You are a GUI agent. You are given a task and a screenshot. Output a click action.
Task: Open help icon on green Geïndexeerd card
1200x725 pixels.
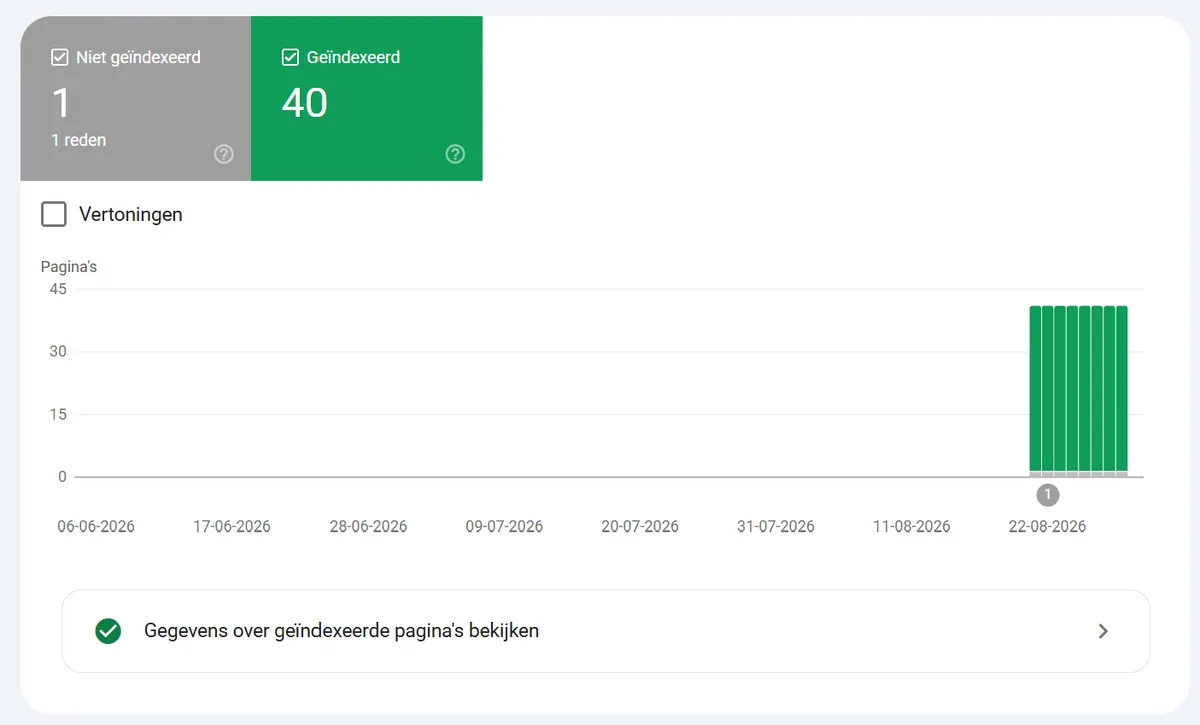coord(455,154)
